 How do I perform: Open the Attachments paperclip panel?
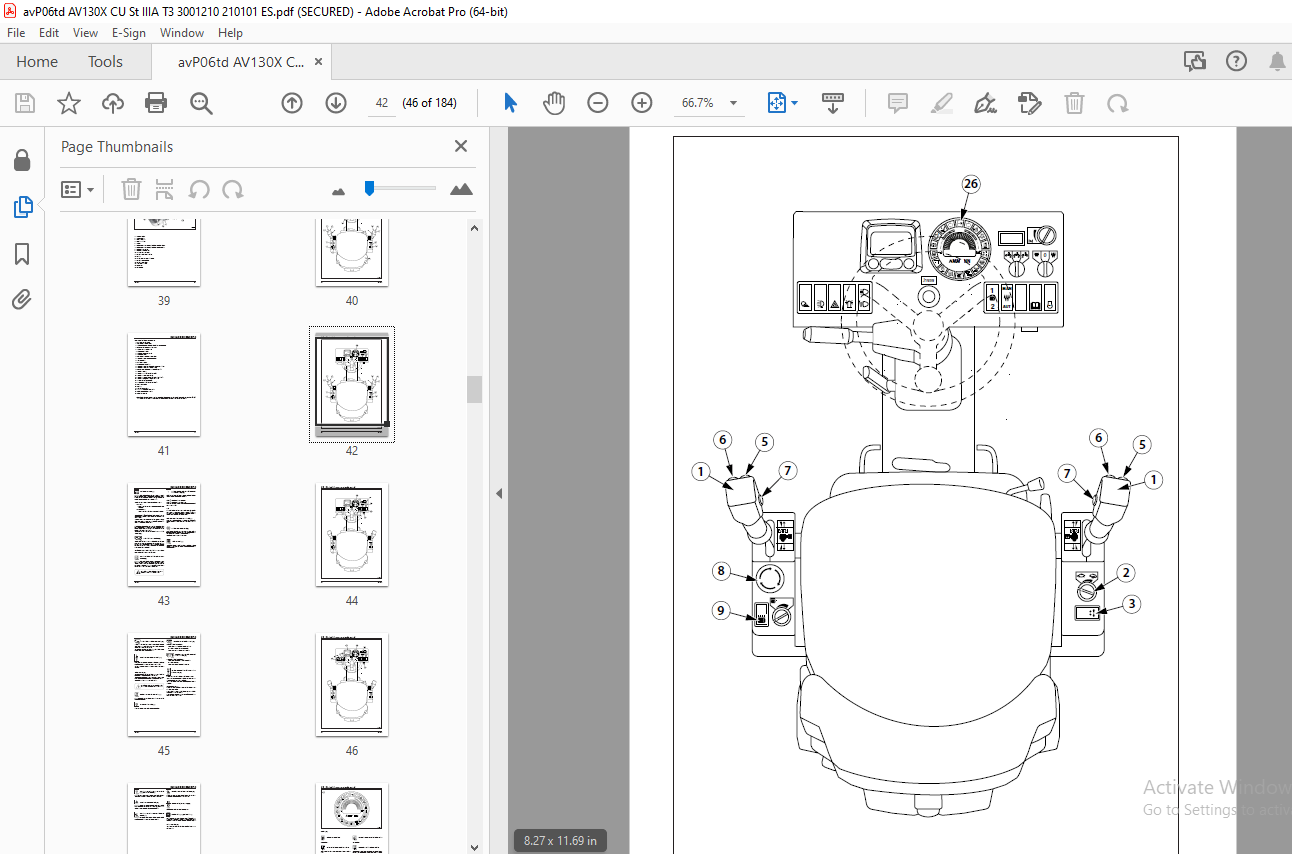[22, 299]
